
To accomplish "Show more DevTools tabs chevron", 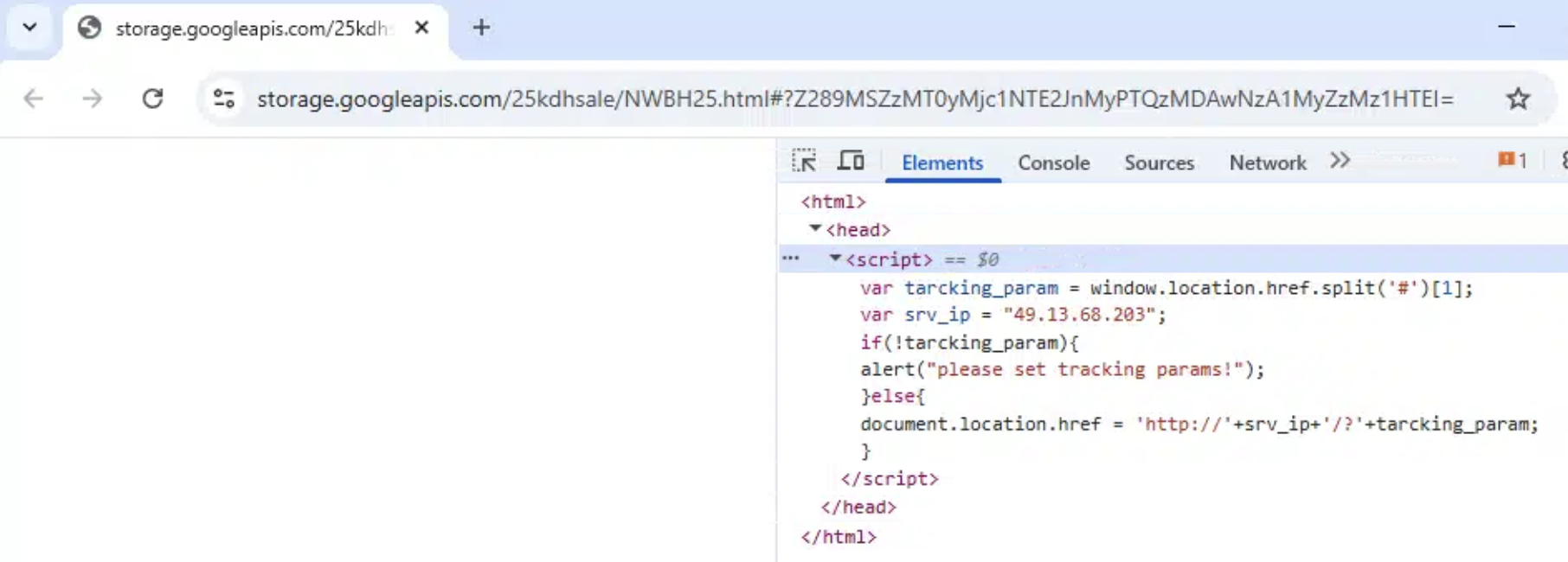I will (1340, 161).
